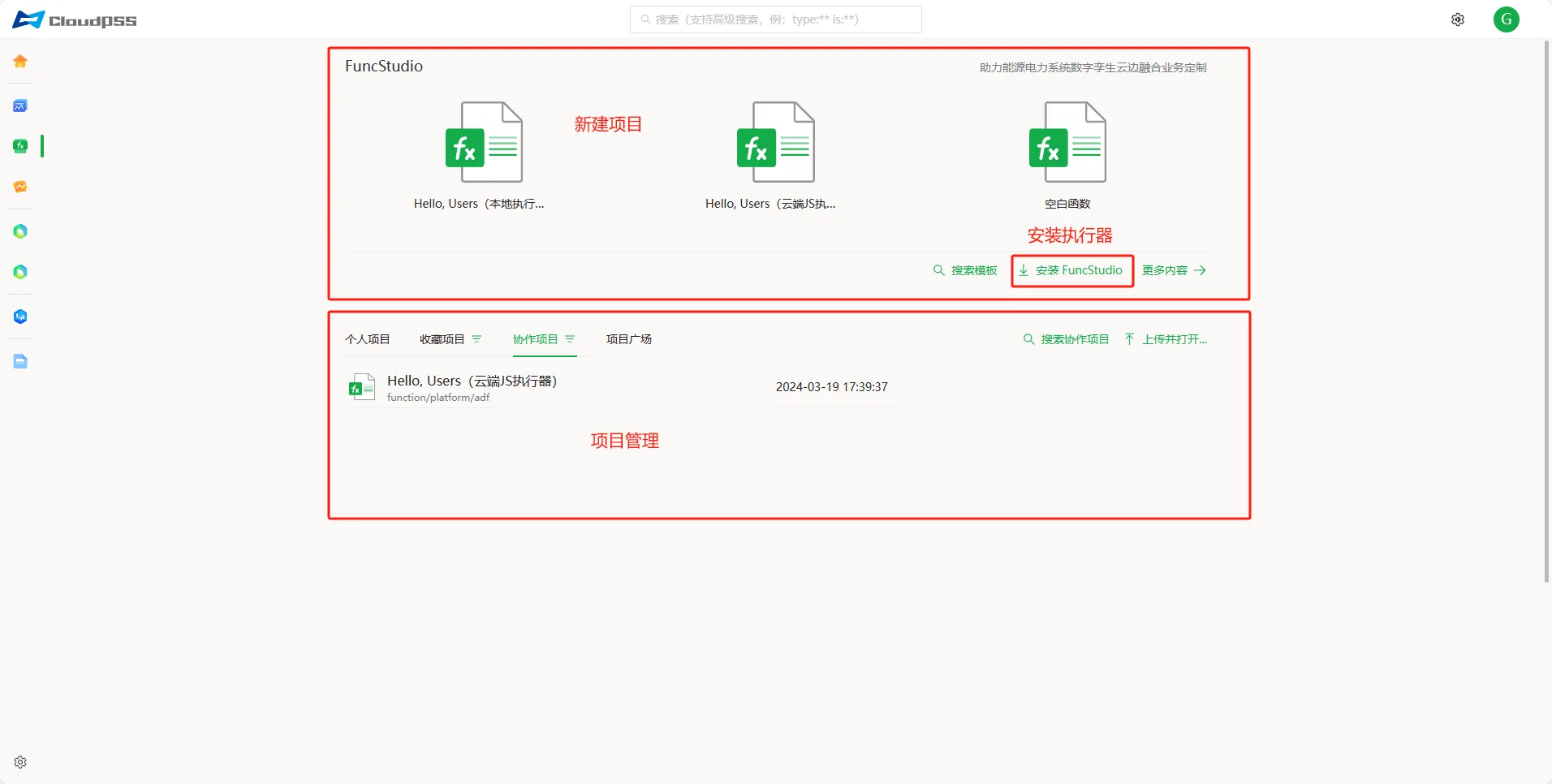The width and height of the screenshot is (1552, 784).
Task: Click the 空白函数 template label
Action: click(x=1067, y=204)
